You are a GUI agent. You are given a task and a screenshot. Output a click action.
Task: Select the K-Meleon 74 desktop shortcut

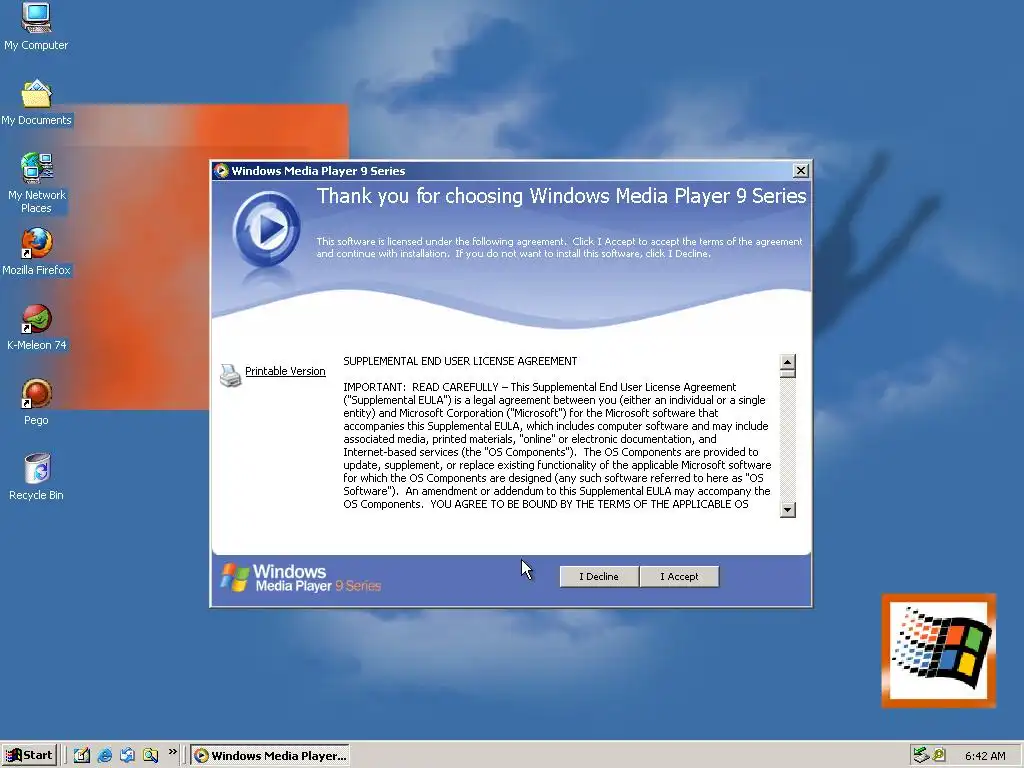pyautogui.click(x=36, y=327)
